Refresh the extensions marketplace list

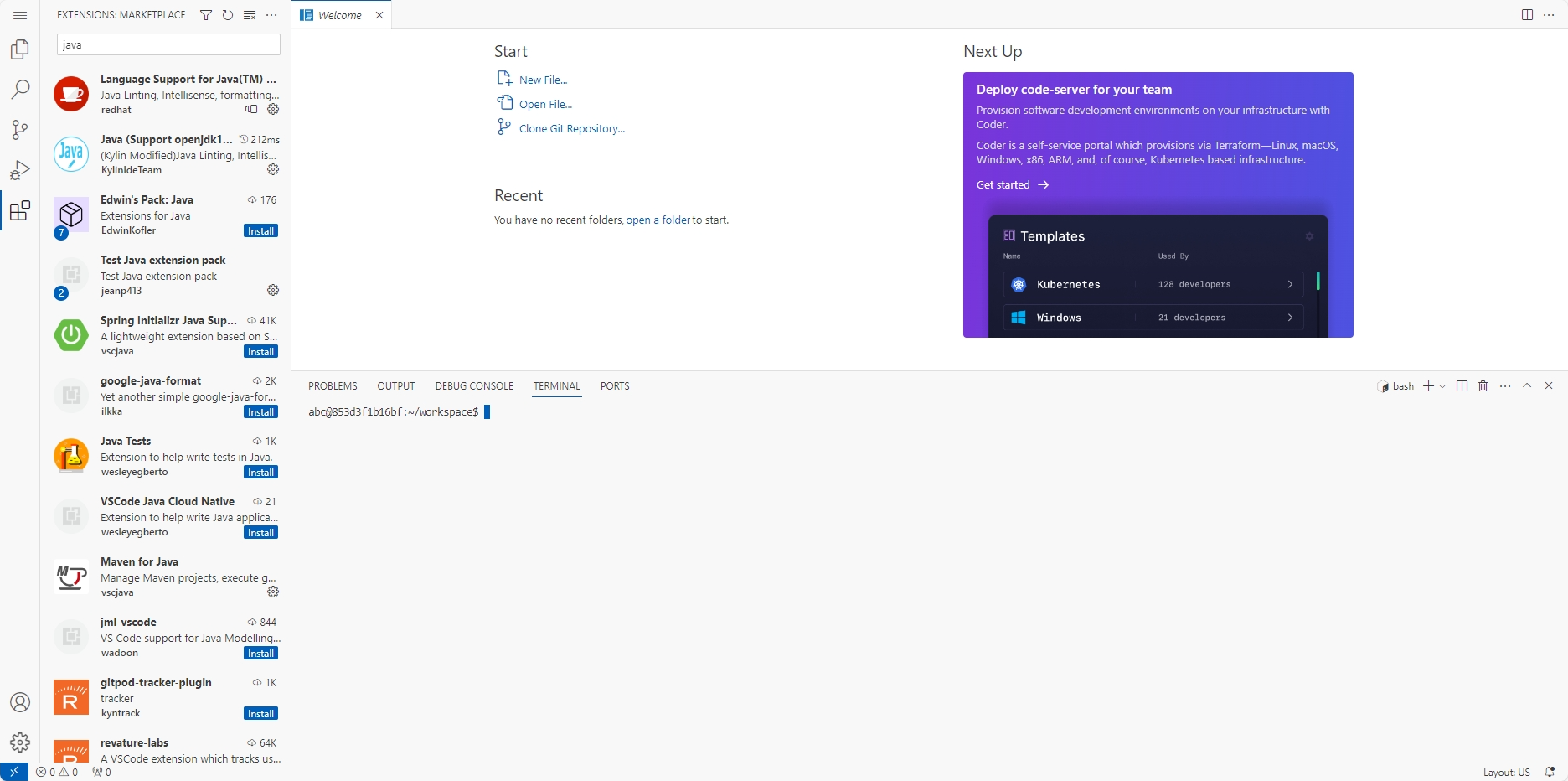coord(228,15)
